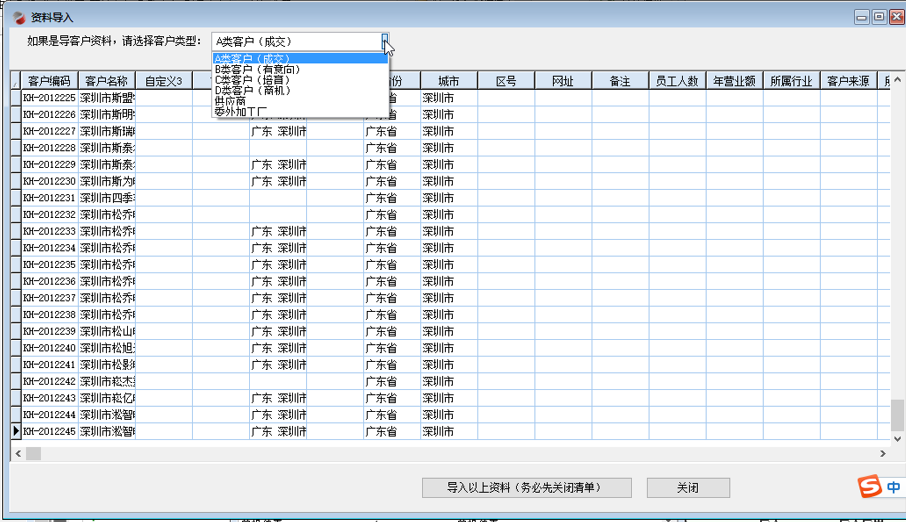906x522 pixels.
Task: Click the Sogou input method S icon
Action: point(869,487)
